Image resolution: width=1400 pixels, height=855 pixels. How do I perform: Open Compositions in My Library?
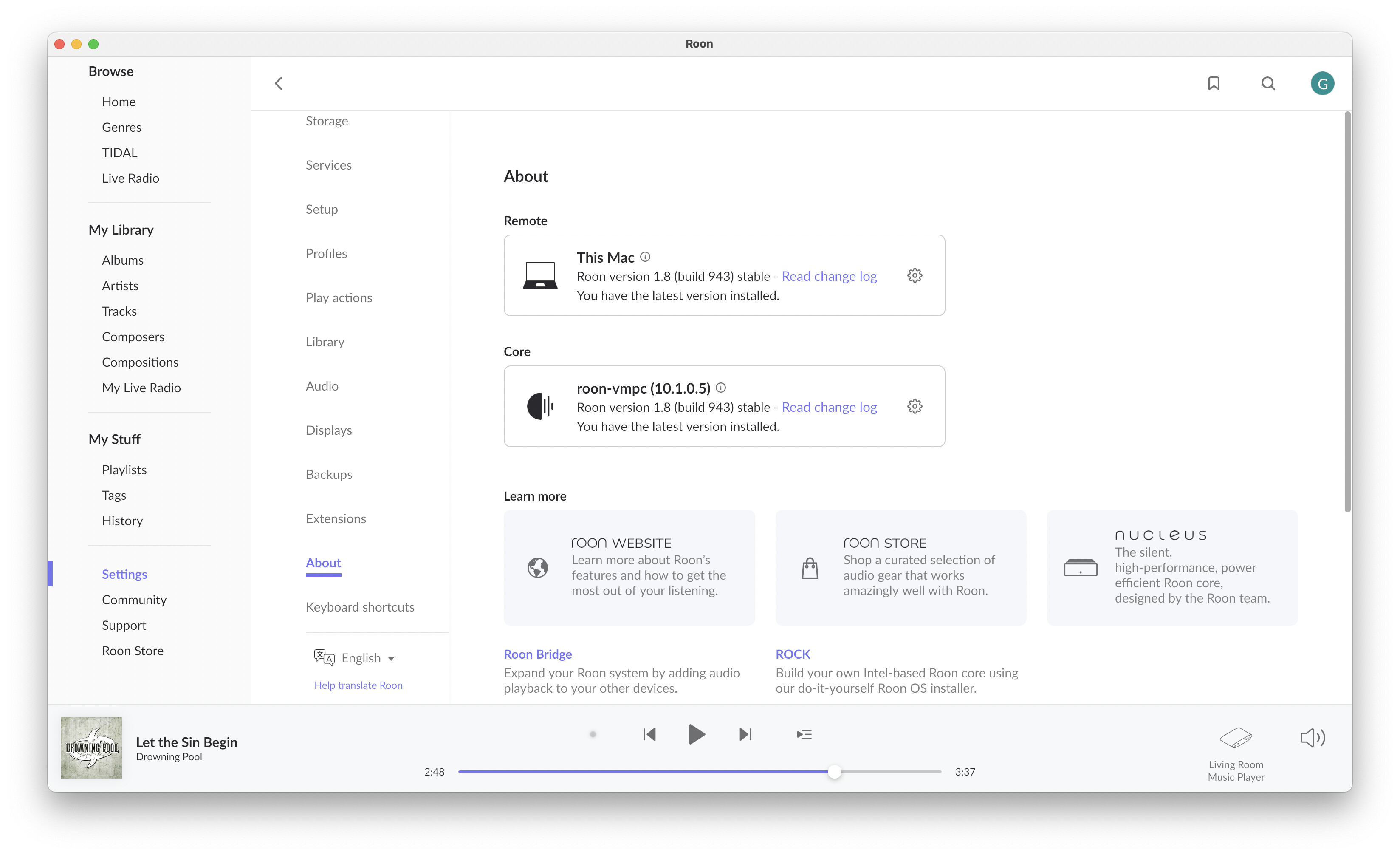click(x=140, y=362)
